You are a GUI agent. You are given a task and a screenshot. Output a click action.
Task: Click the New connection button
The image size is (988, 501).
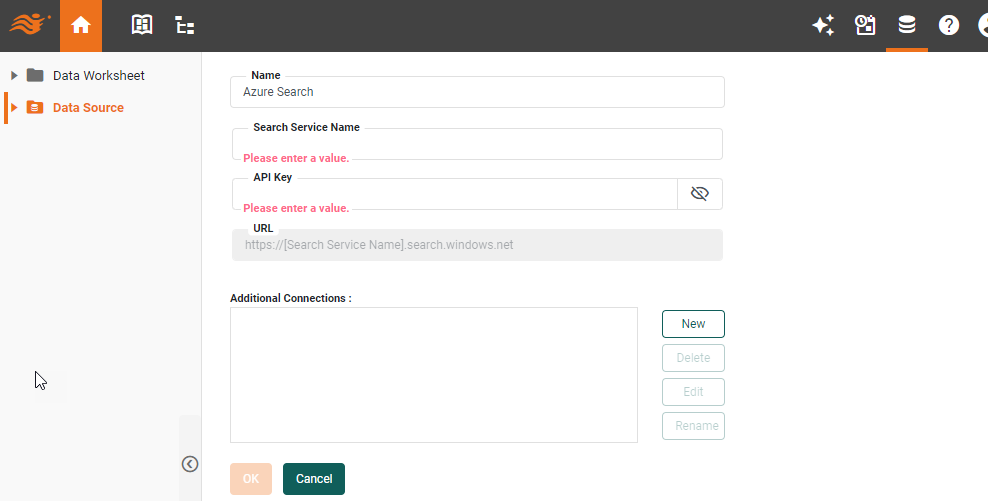693,324
